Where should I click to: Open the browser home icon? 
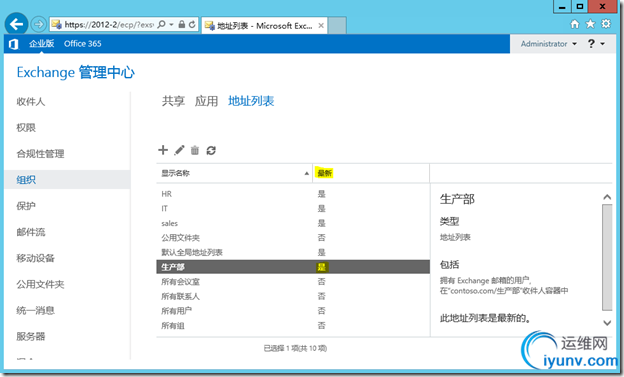pyautogui.click(x=575, y=24)
